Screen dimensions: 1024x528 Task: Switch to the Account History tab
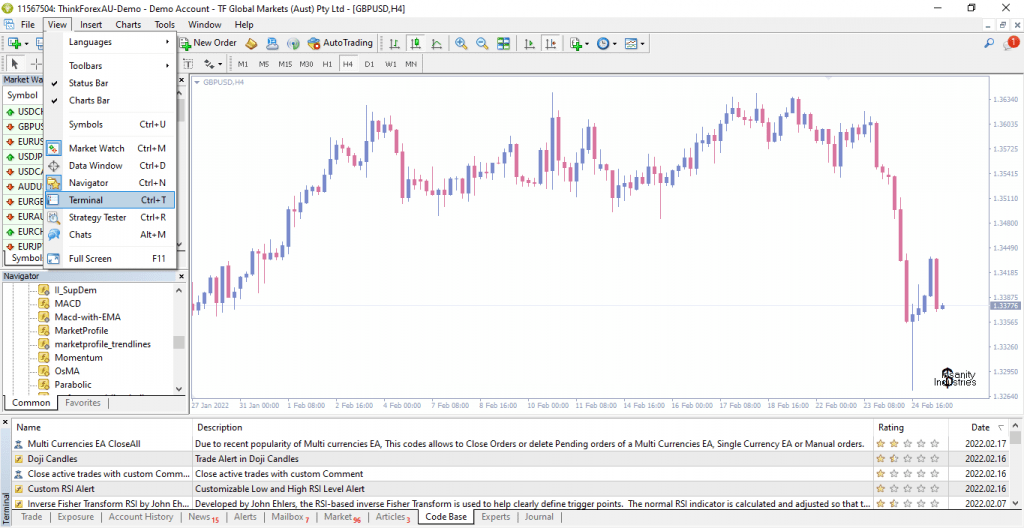(141, 517)
